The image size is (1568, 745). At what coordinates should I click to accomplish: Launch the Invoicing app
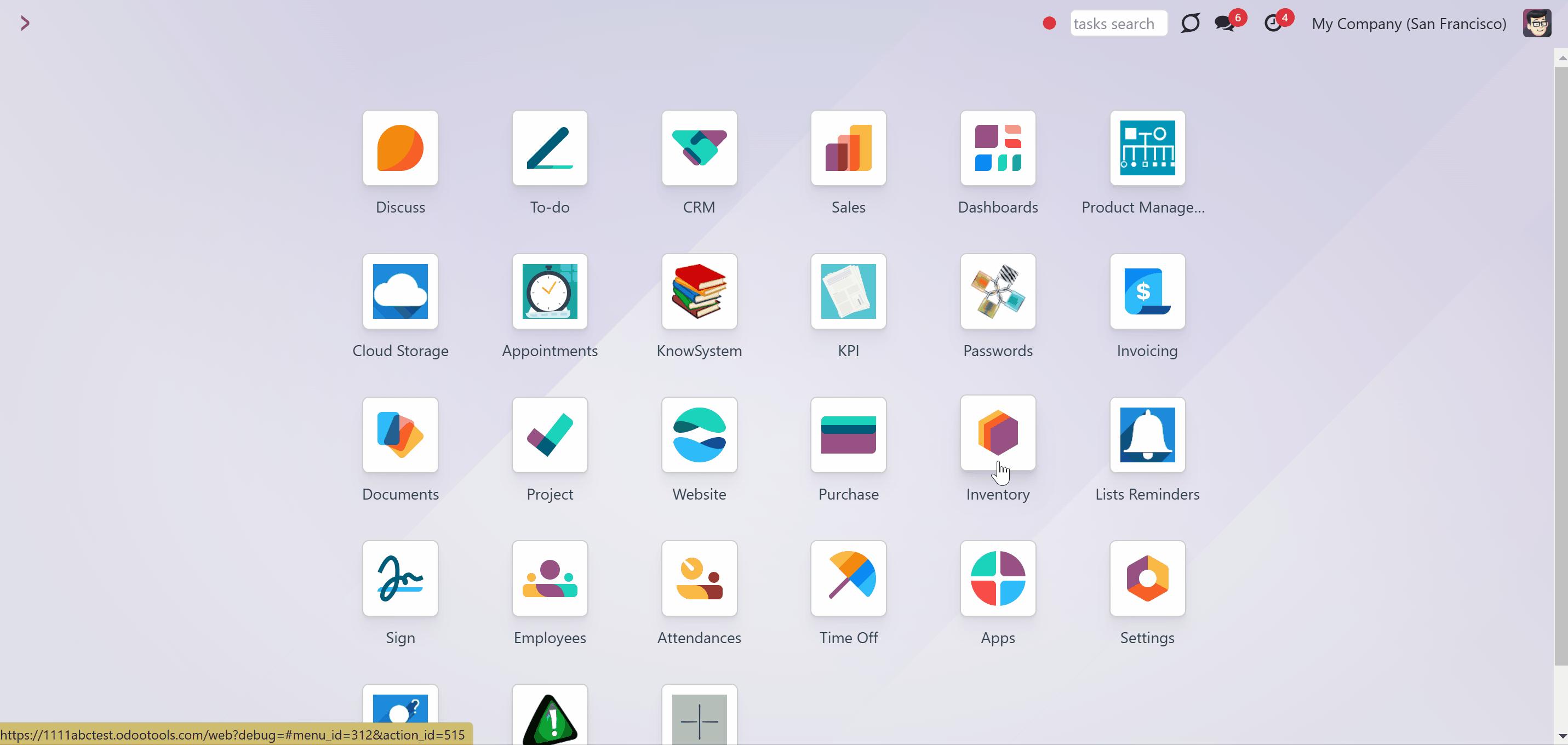click(1147, 291)
